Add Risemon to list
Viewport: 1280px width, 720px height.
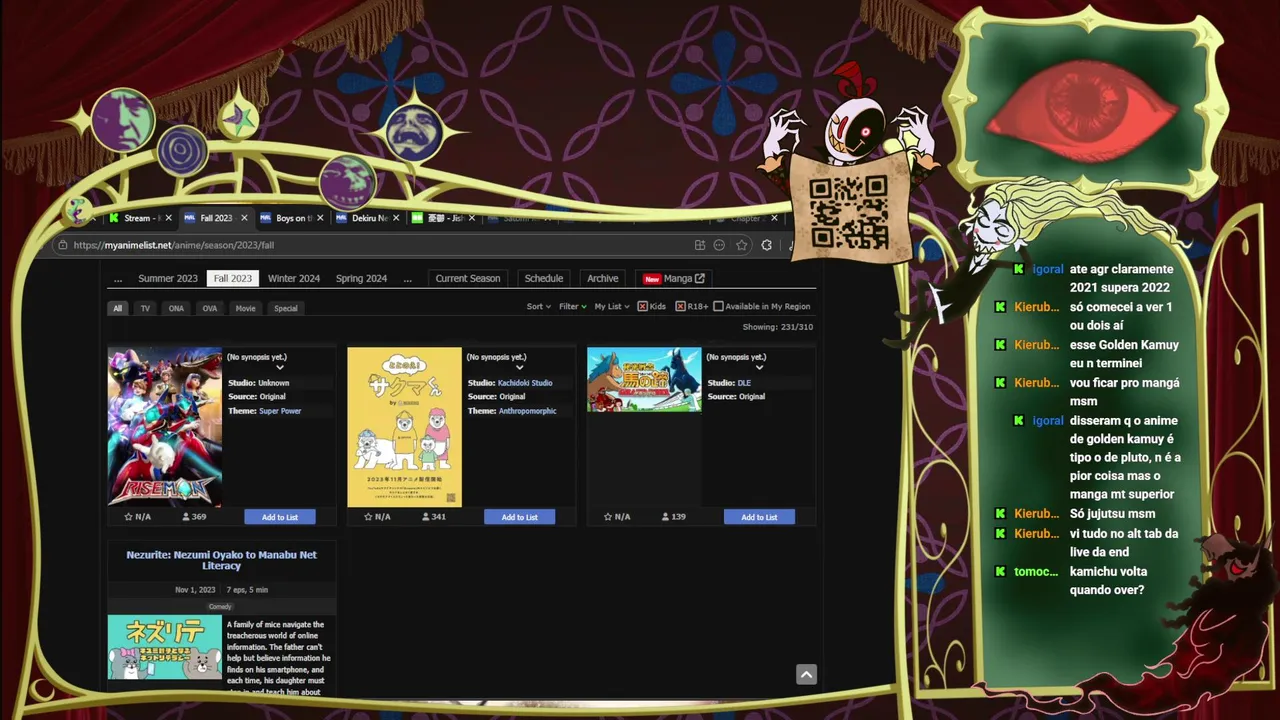280,517
